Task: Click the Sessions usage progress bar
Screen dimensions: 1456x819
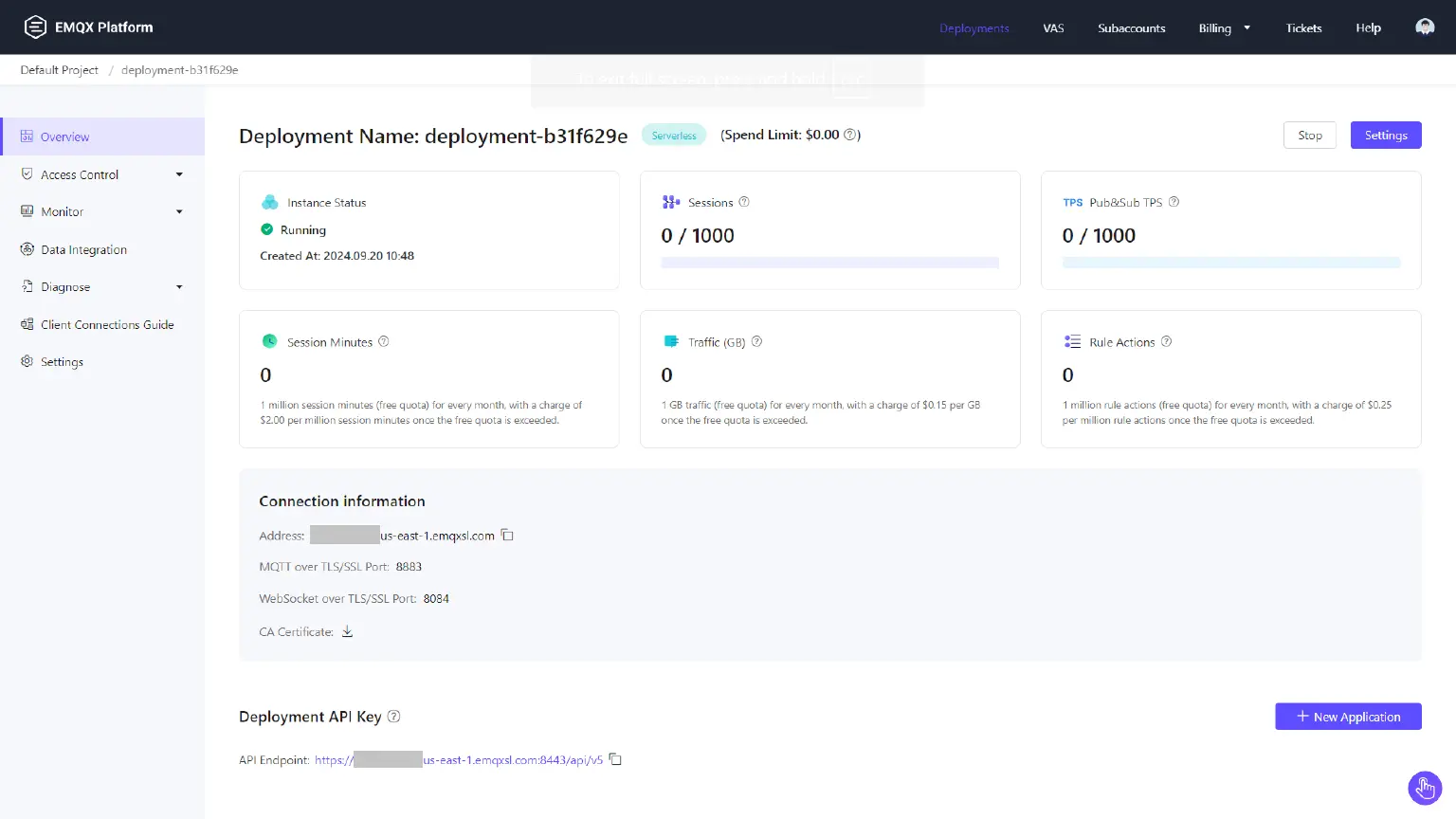Action: pyautogui.click(x=829, y=262)
